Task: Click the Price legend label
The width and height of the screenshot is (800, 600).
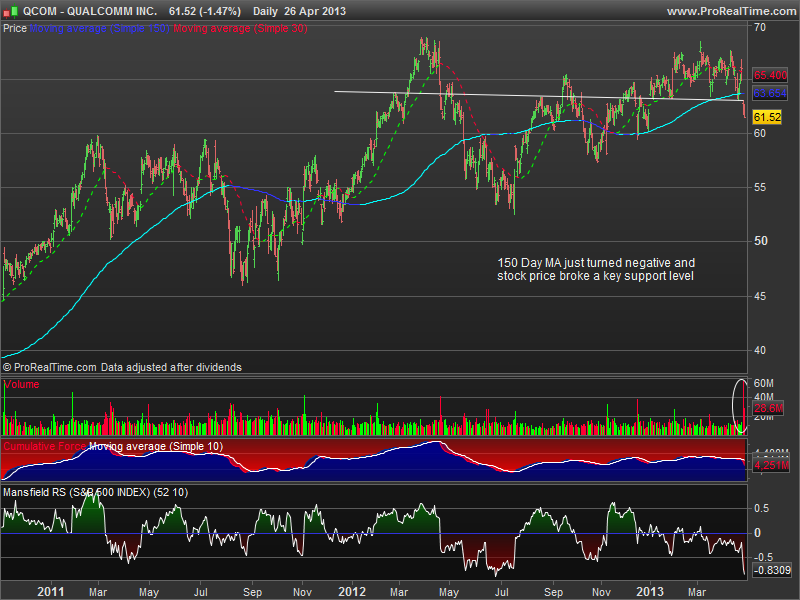Action: (15, 29)
